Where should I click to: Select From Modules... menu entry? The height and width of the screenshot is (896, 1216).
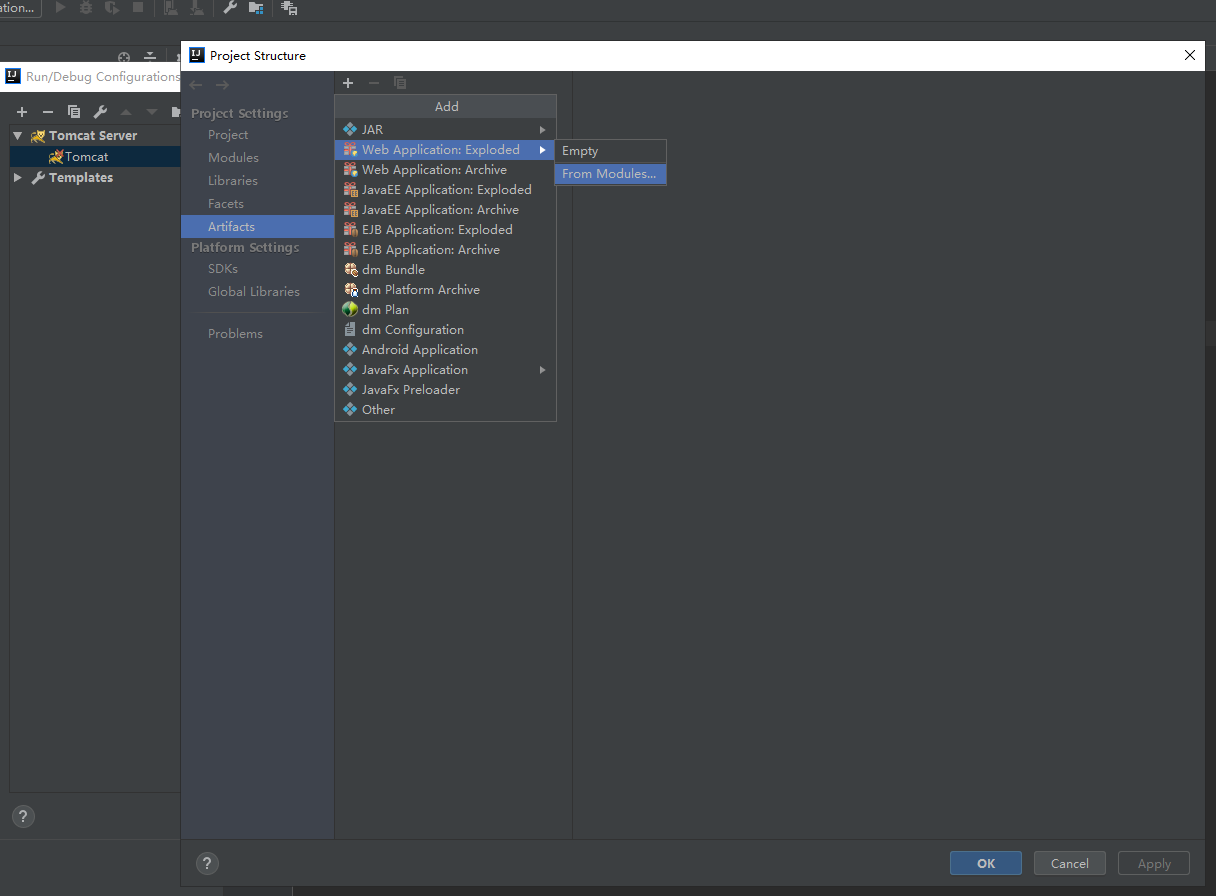tap(610, 174)
